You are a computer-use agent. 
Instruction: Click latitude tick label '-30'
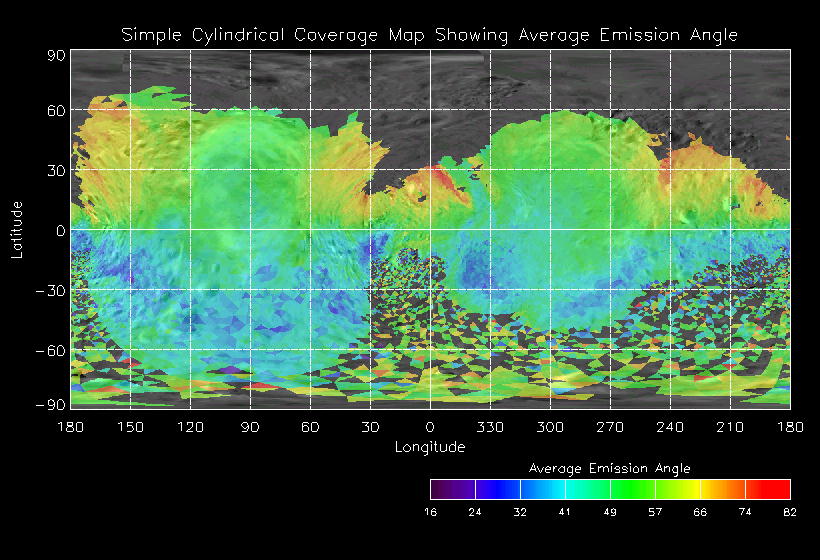click(51, 291)
